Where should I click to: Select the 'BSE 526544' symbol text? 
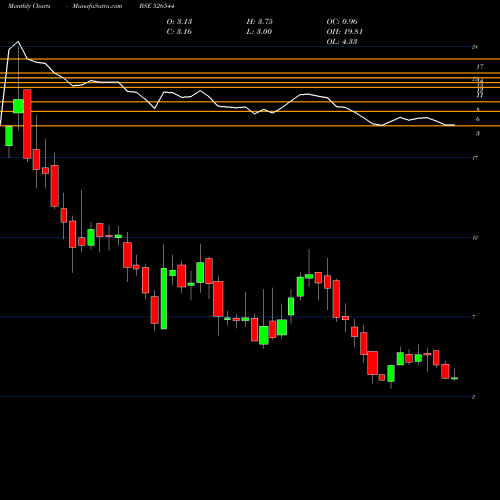click(x=157, y=6)
